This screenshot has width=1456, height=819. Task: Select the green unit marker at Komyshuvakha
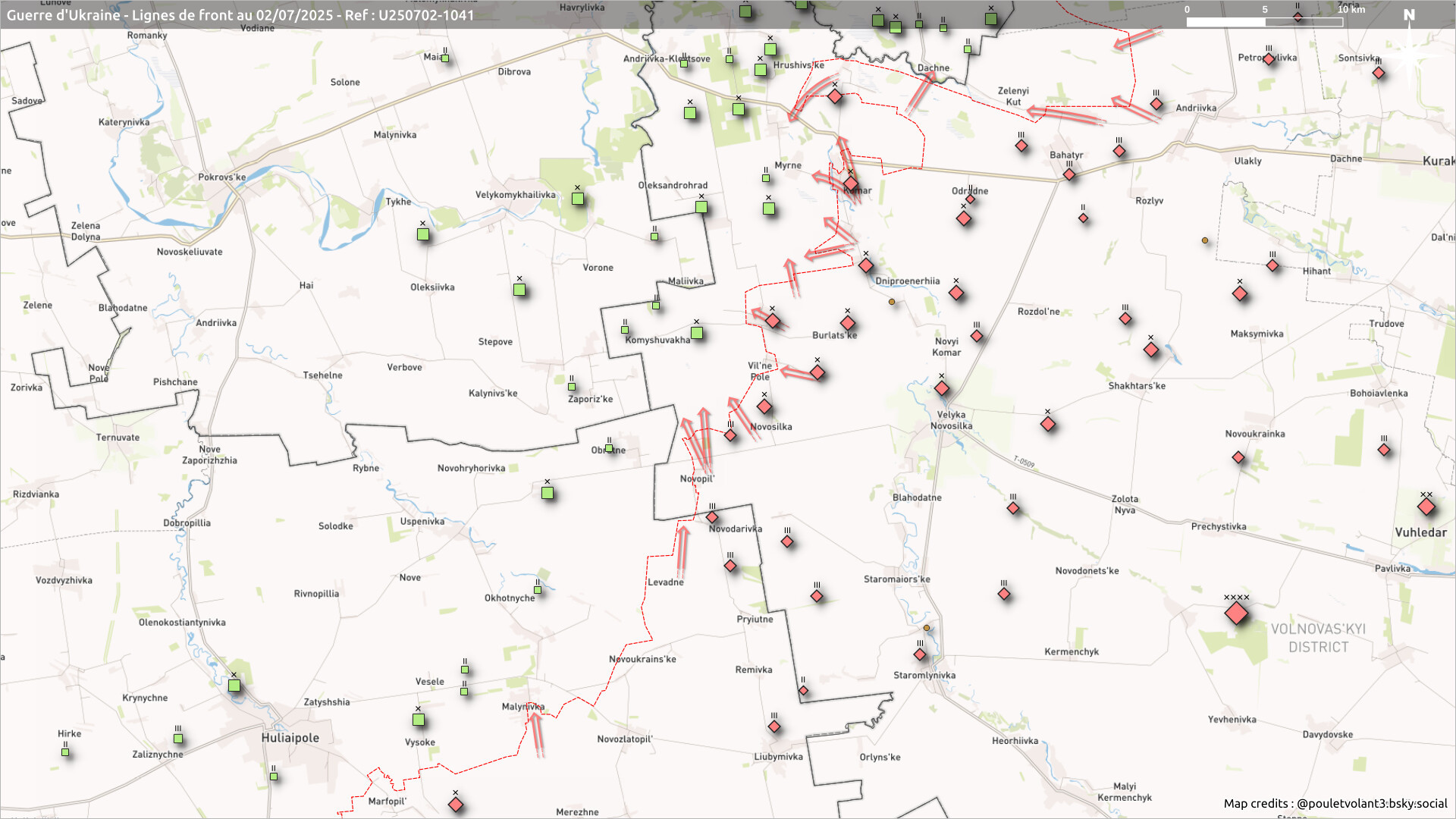pos(697,333)
